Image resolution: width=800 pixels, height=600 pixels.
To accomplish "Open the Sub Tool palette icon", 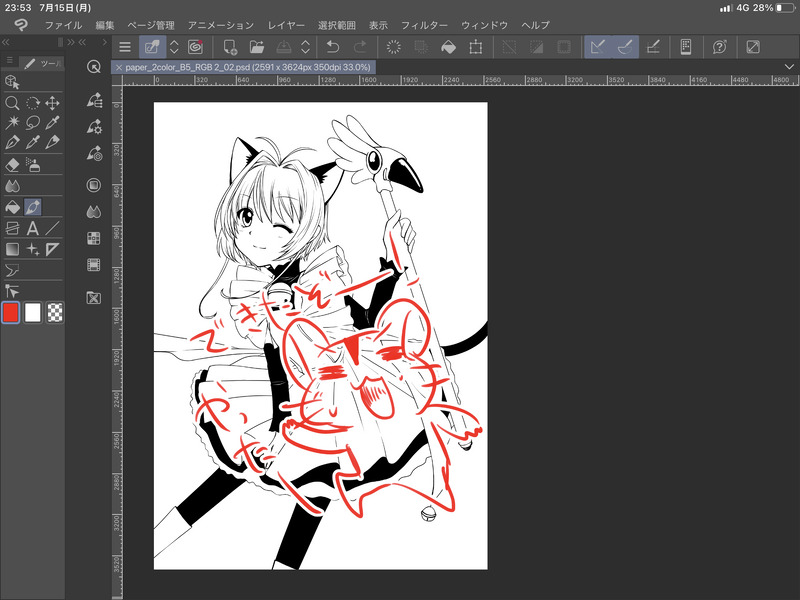I will click(94, 100).
